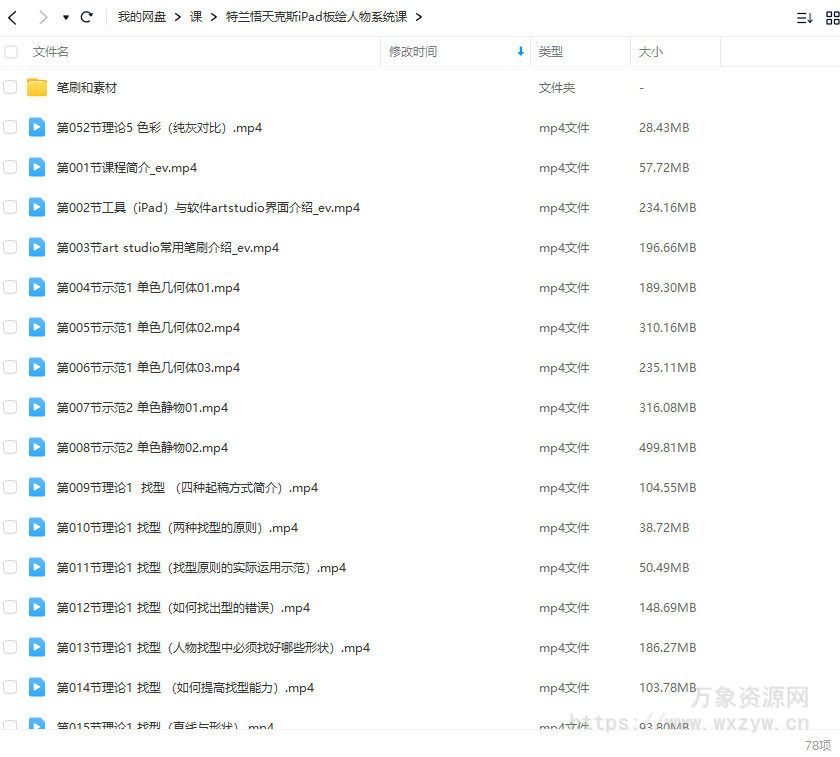Click the sort arrow on 修改时间 column

pos(519,51)
